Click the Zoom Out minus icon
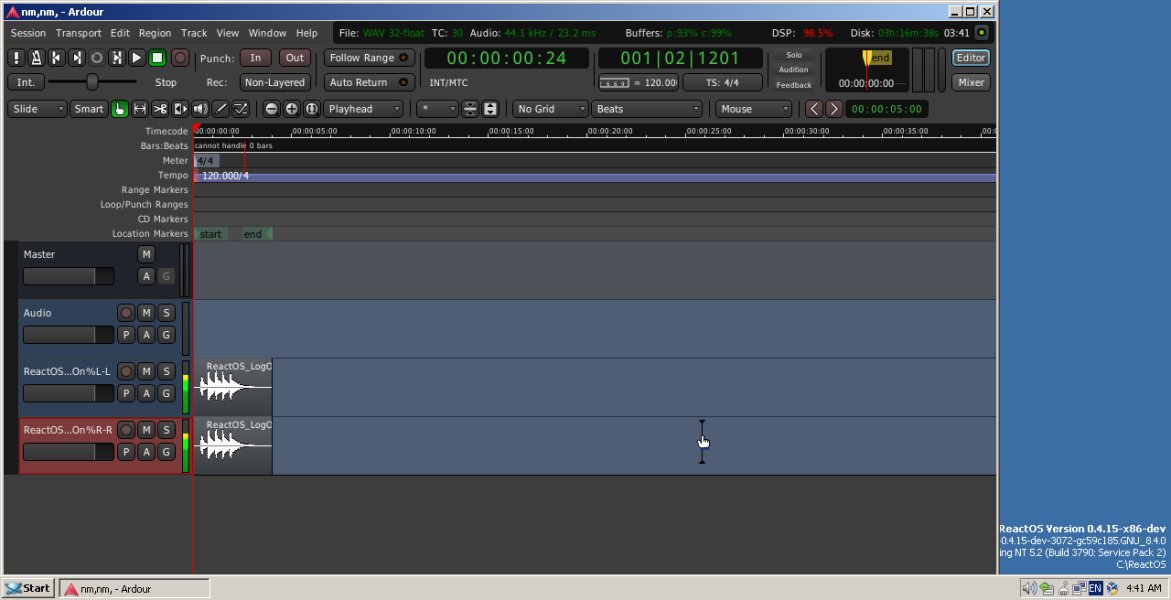Viewport: 1171px width, 600px height. click(x=272, y=109)
